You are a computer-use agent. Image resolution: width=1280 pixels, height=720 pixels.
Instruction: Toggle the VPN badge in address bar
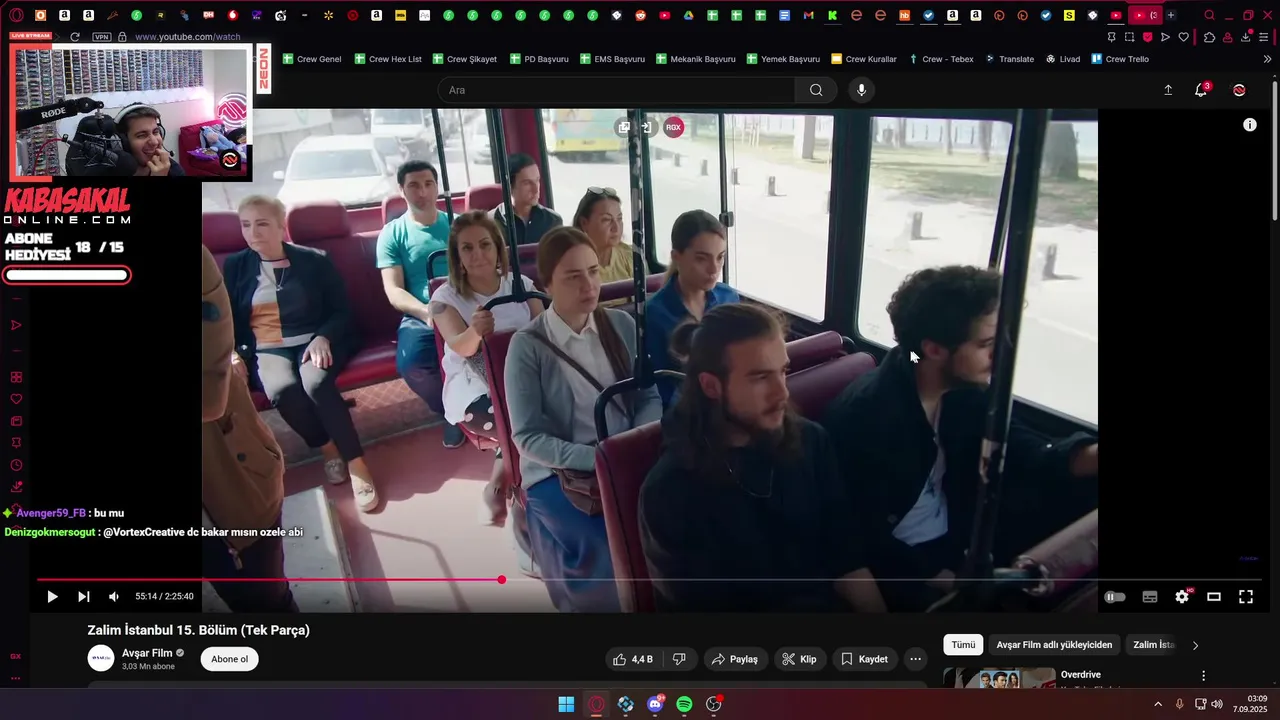[x=102, y=37]
